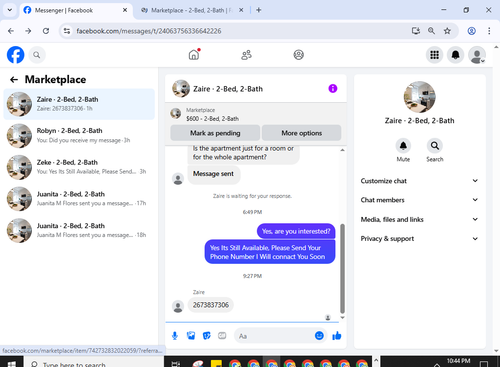
Task: Click the Windows taskbar search box
Action: (94, 363)
